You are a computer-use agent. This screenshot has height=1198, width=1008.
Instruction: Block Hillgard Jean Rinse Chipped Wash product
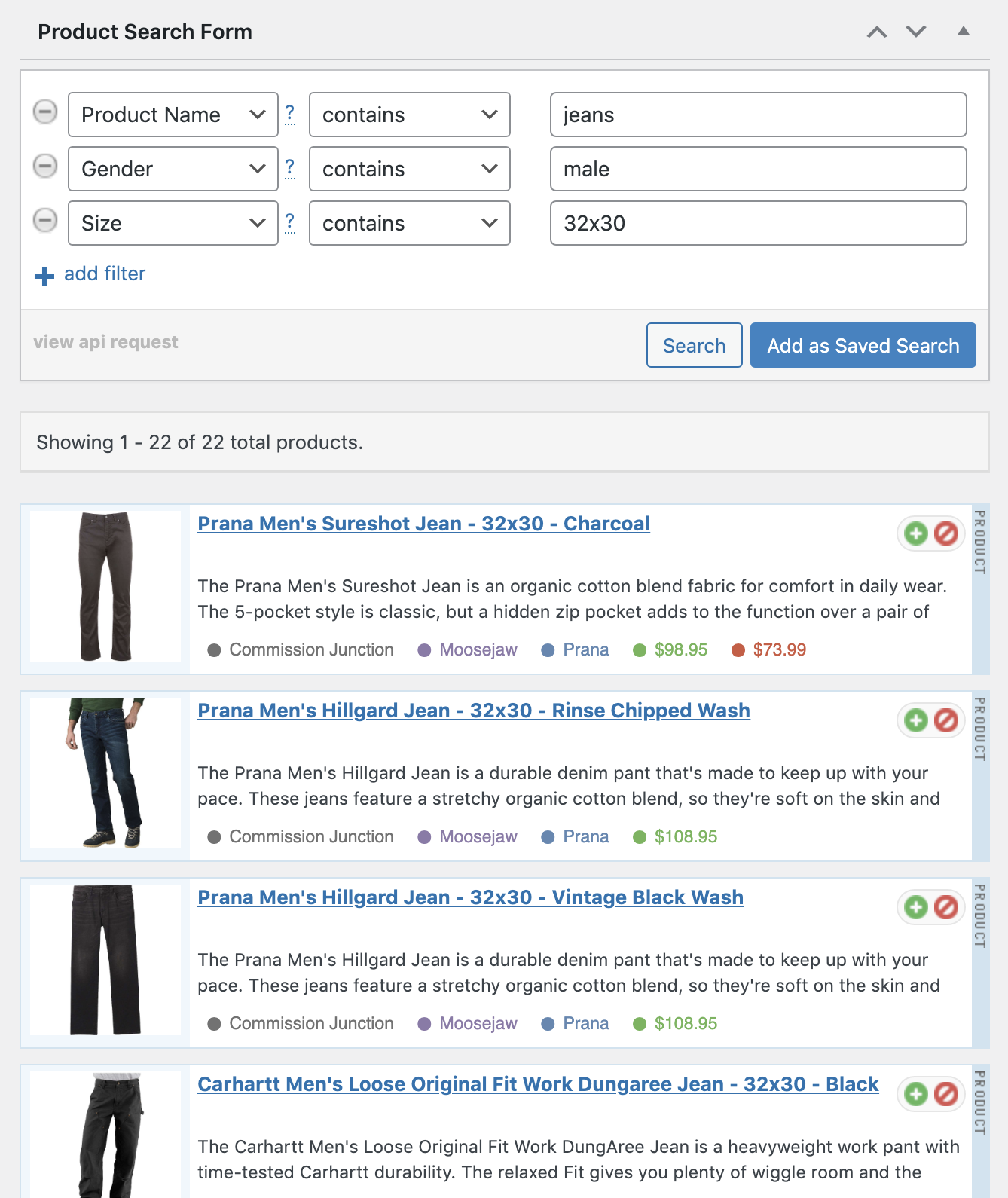click(946, 720)
